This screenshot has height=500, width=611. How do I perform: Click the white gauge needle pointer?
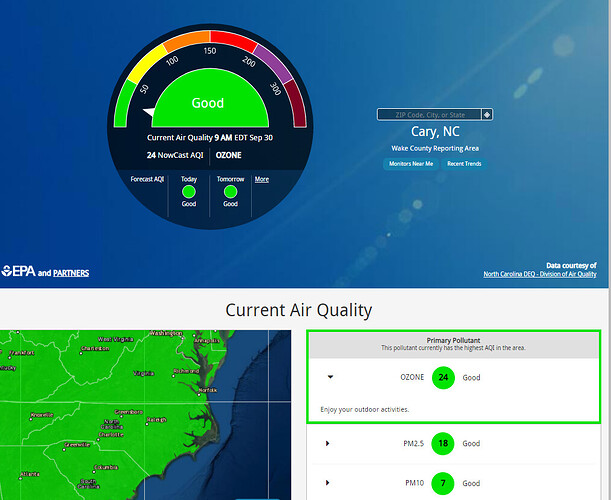(149, 112)
